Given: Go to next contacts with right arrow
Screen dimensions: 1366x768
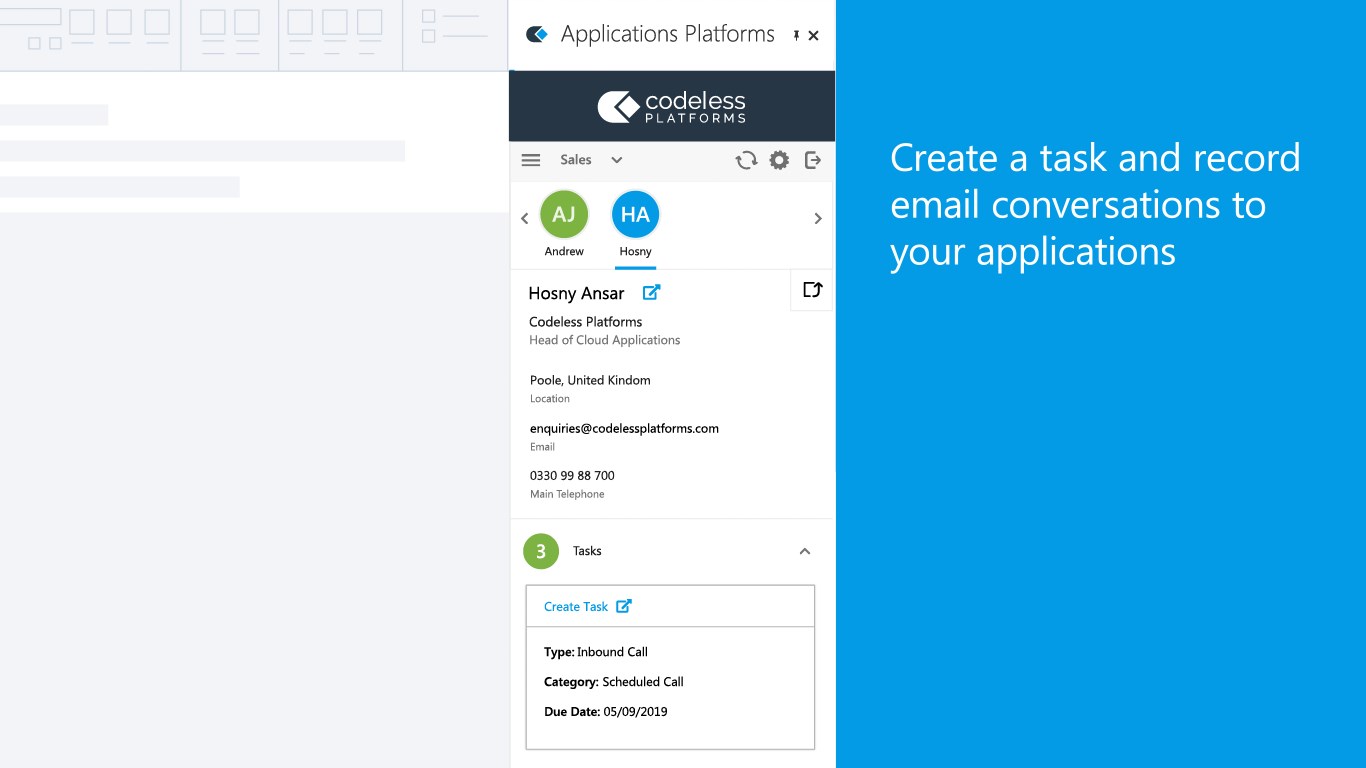Looking at the screenshot, I should (x=818, y=218).
